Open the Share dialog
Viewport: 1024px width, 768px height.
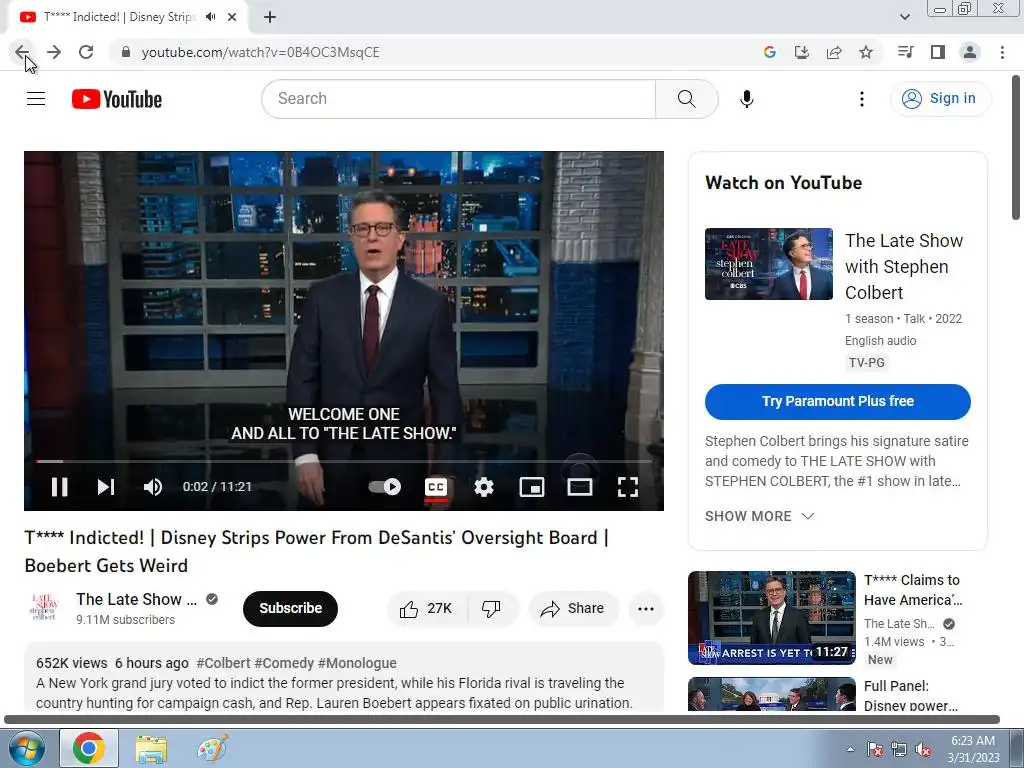click(572, 608)
